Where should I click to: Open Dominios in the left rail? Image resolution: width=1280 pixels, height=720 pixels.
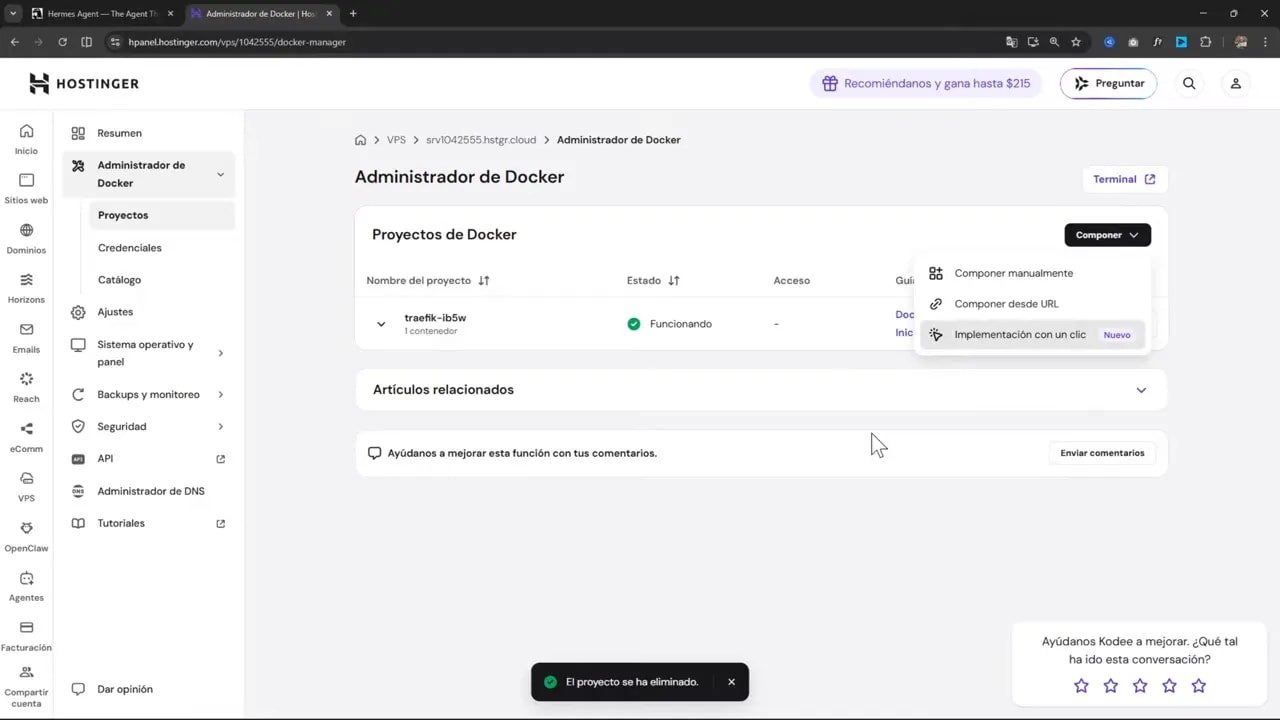(26, 238)
